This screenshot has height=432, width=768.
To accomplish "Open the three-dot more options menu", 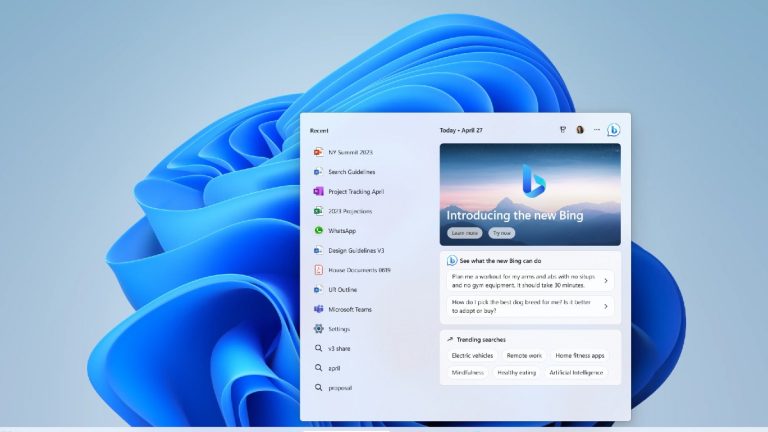I will click(x=597, y=130).
